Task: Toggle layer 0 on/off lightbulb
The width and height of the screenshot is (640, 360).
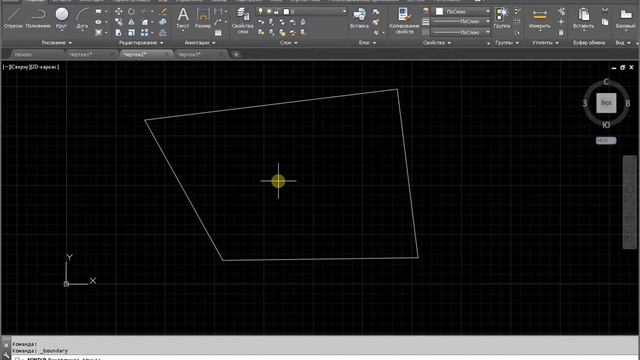Action: pos(260,11)
